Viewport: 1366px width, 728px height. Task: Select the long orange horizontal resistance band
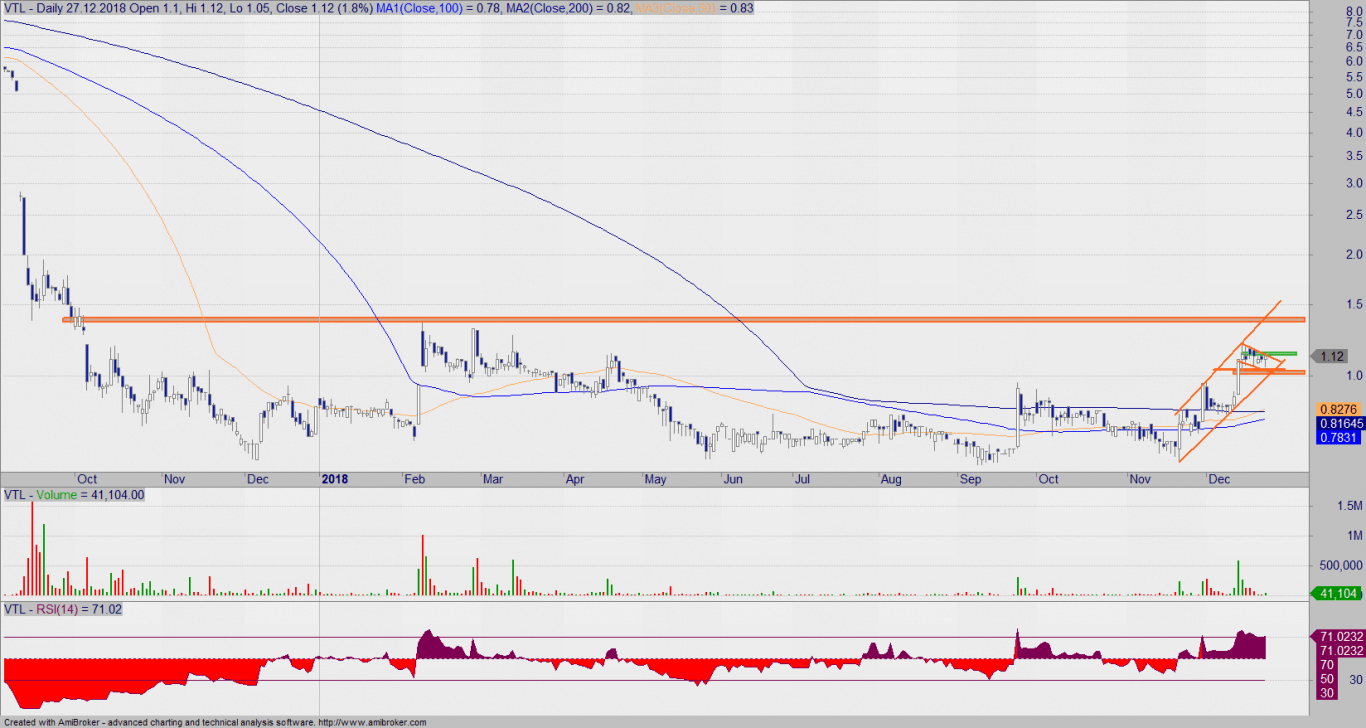pyautogui.click(x=684, y=319)
